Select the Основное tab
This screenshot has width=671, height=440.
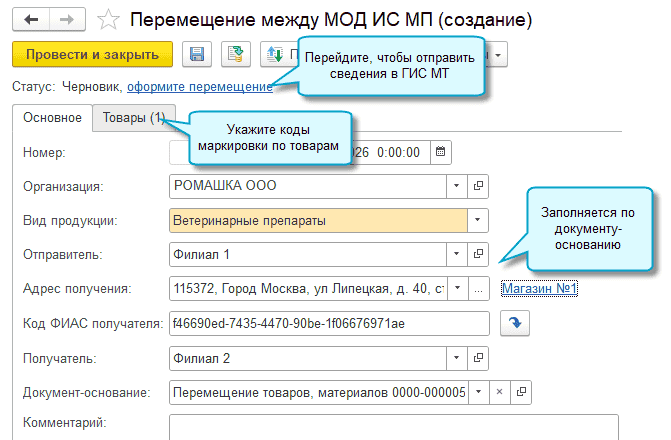click(52, 118)
